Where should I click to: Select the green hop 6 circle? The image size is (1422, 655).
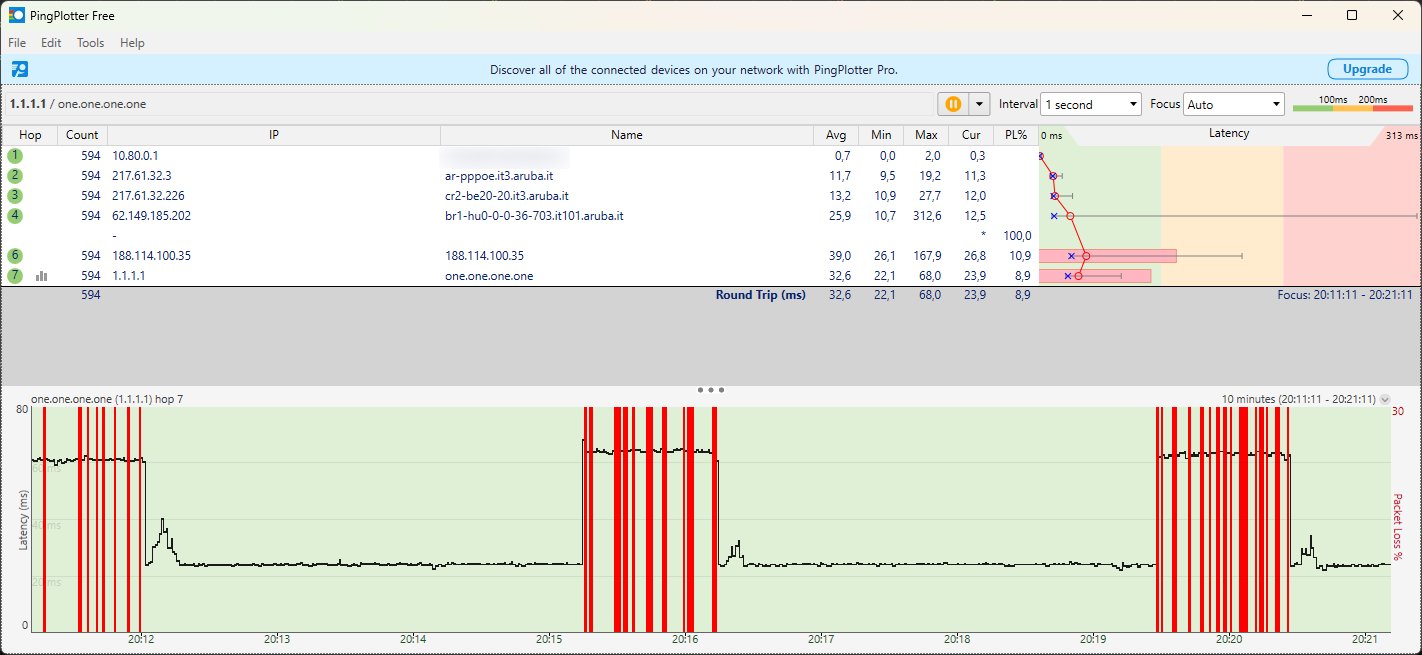(15, 255)
